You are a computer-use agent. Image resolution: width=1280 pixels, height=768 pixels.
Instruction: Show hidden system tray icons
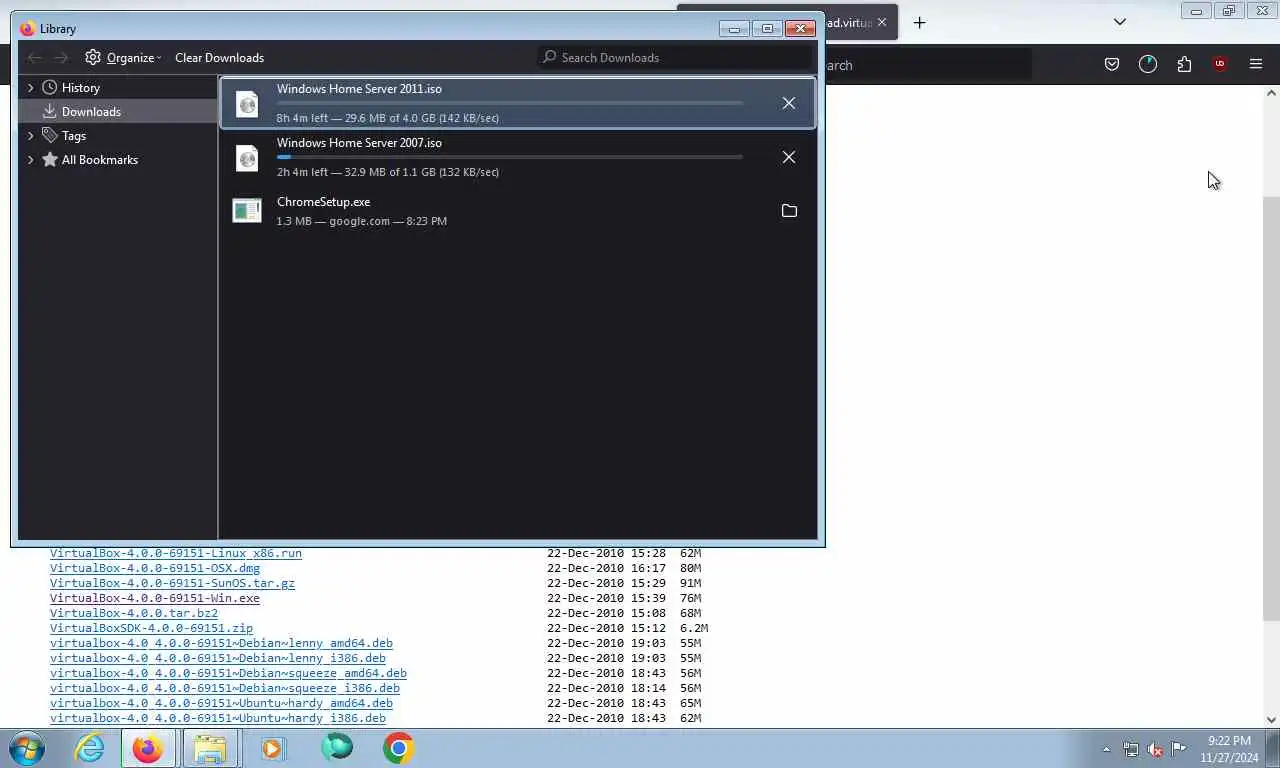coord(1106,749)
